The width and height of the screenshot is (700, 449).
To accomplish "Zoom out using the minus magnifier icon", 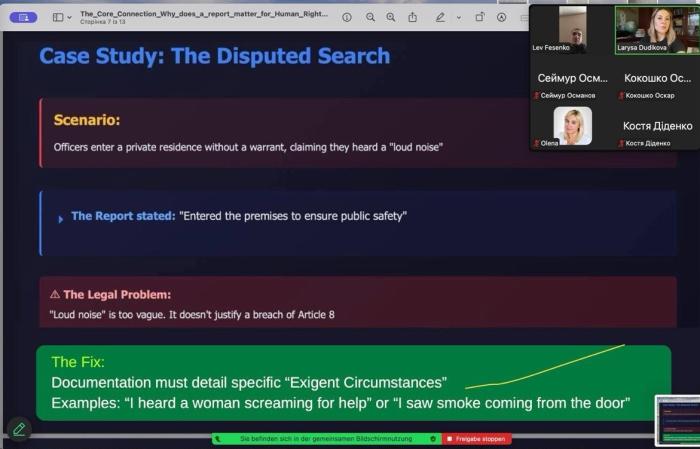I will click(x=371, y=17).
